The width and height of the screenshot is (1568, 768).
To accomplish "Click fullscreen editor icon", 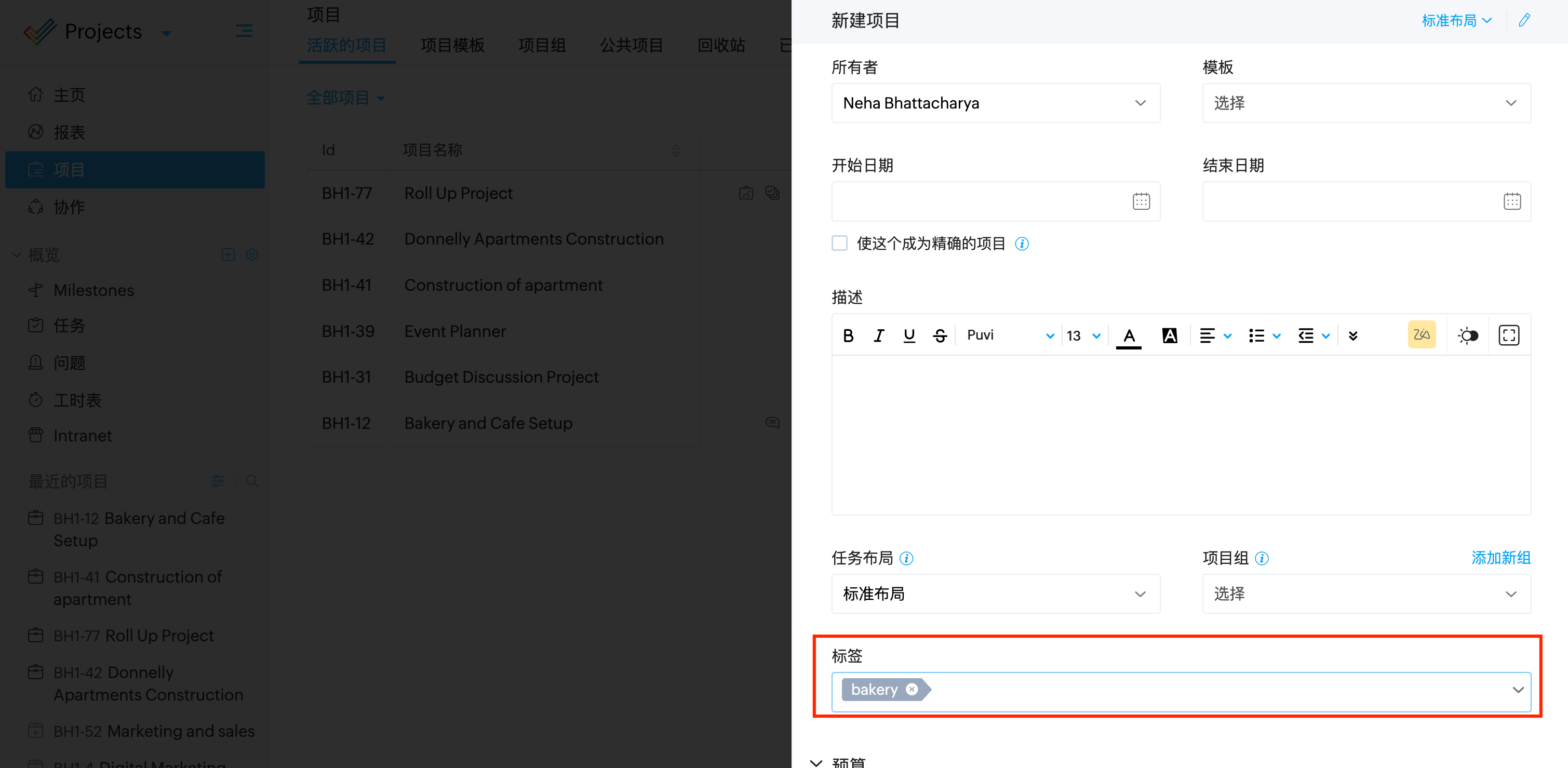I will point(1508,335).
